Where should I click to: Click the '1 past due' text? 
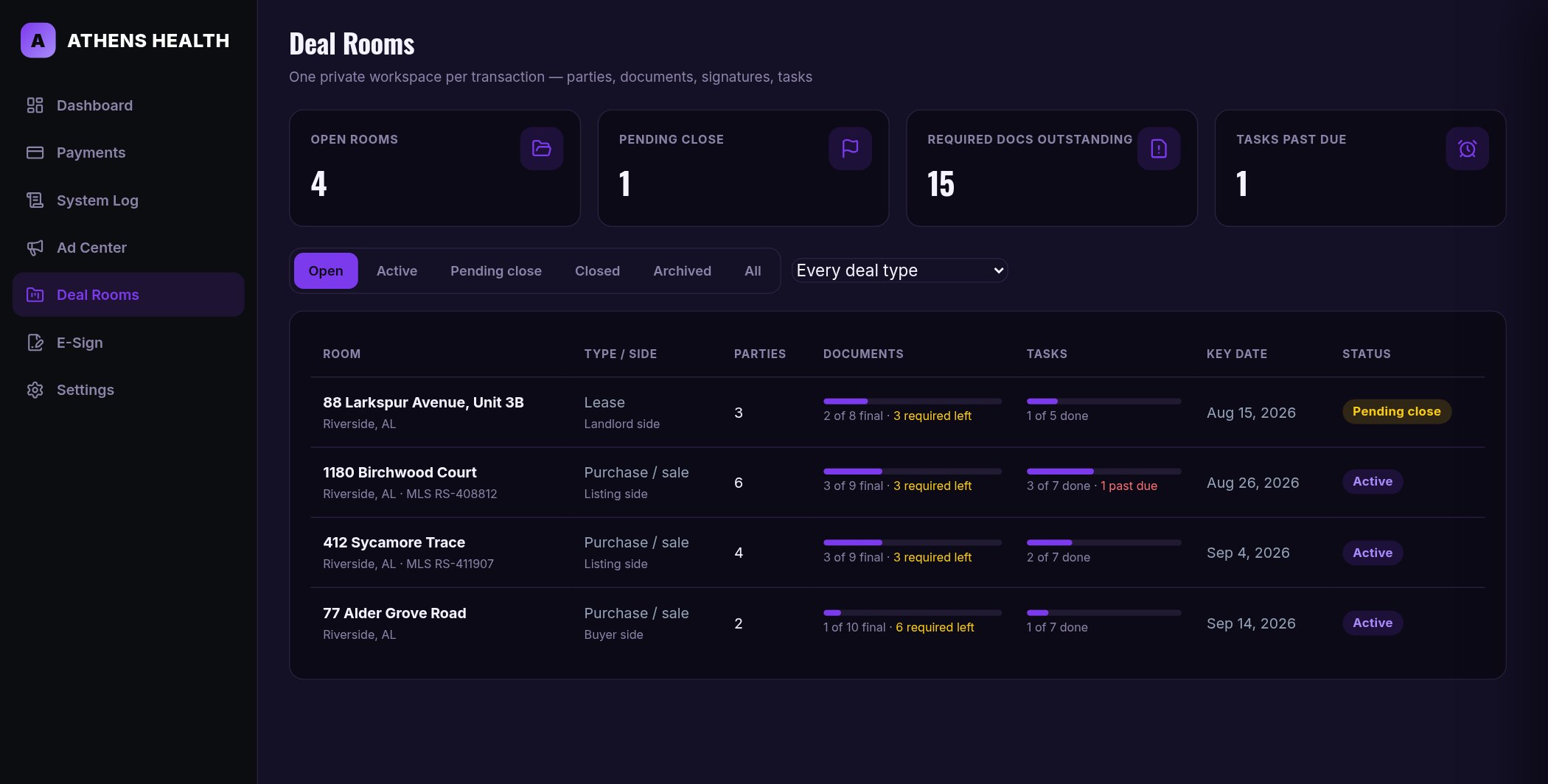1129,486
